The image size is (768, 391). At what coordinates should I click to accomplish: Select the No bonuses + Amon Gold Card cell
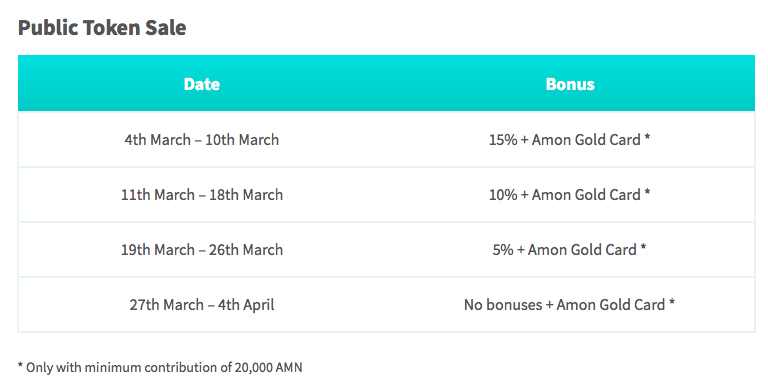pyautogui.click(x=570, y=305)
